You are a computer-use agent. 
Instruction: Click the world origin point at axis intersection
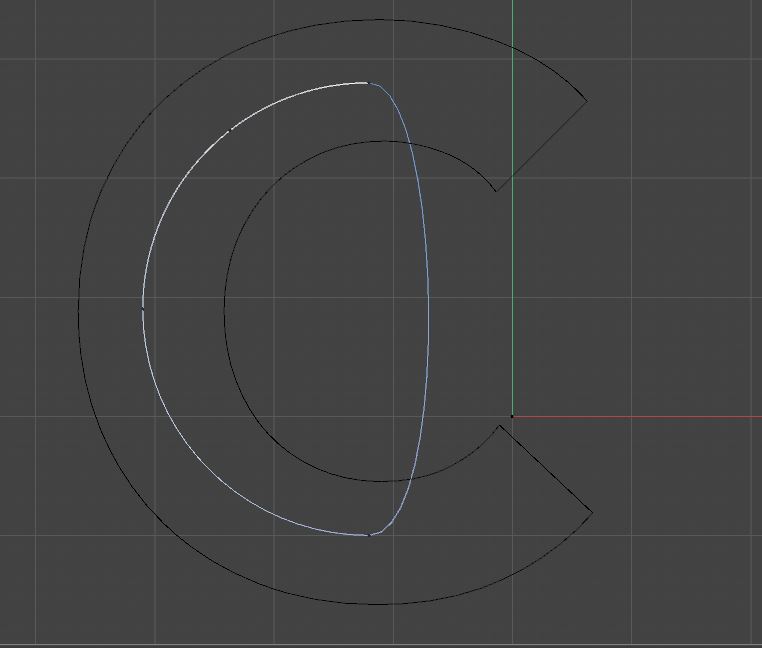(x=512, y=417)
